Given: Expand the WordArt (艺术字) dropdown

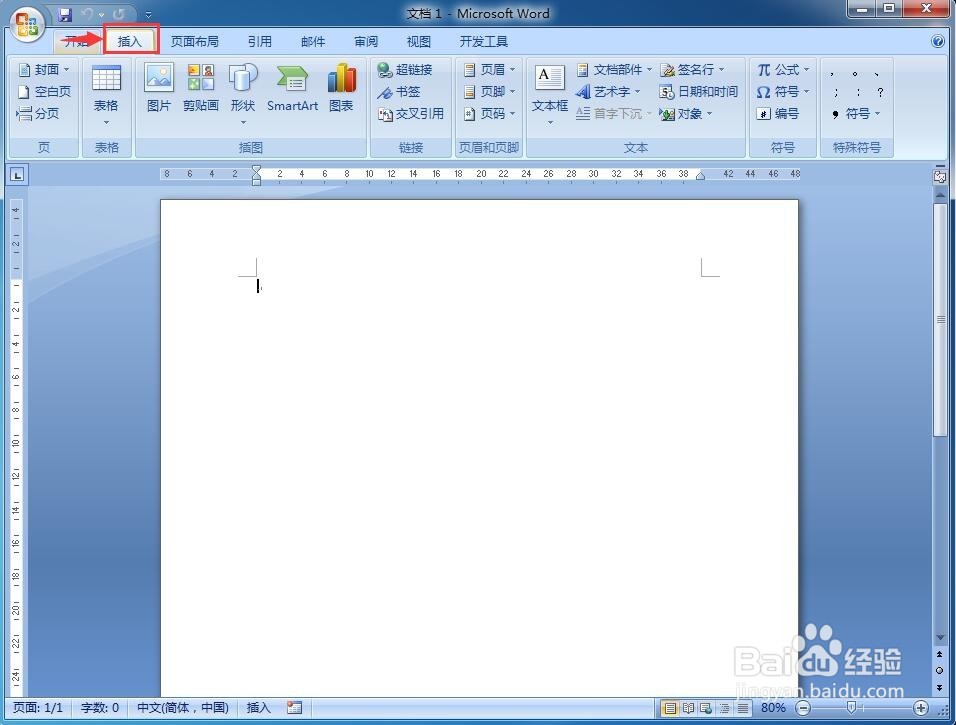Looking at the screenshot, I should click(638, 92).
